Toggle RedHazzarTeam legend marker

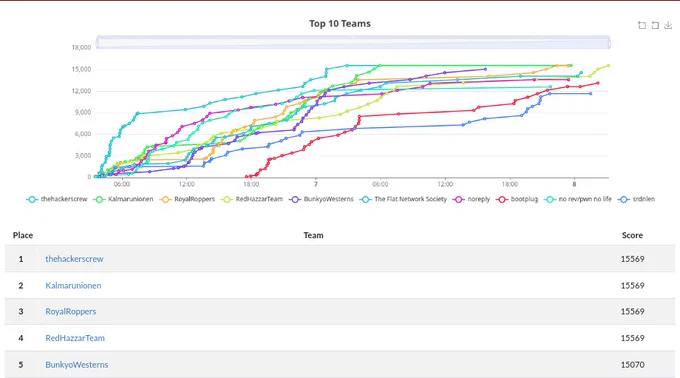click(x=252, y=199)
